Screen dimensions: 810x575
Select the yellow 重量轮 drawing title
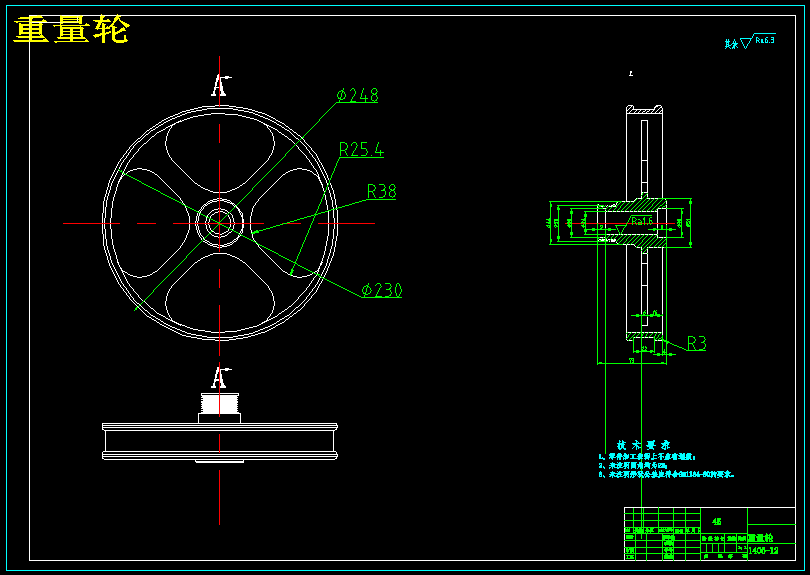point(71,30)
